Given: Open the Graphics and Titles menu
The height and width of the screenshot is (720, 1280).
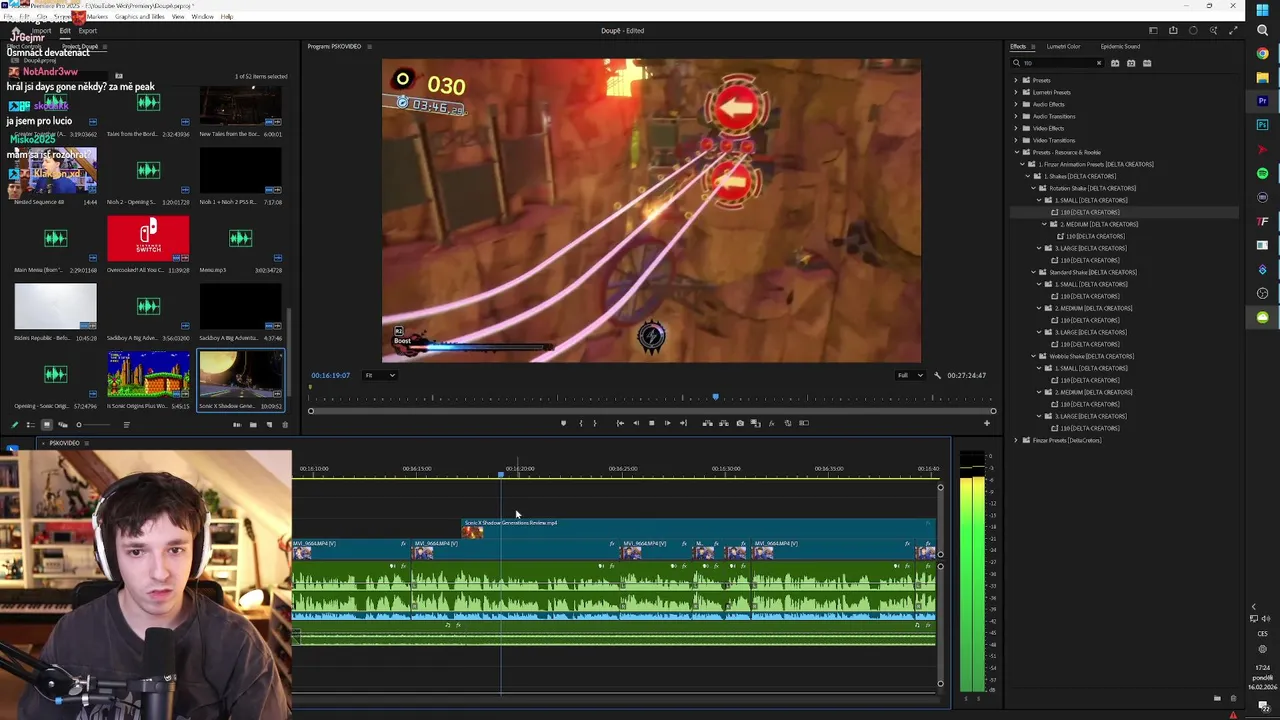Looking at the screenshot, I should pyautogui.click(x=140, y=17).
